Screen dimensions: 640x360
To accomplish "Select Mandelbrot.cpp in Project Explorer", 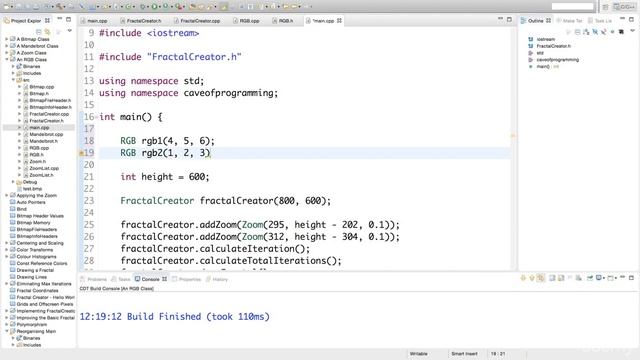I will click(46, 134).
